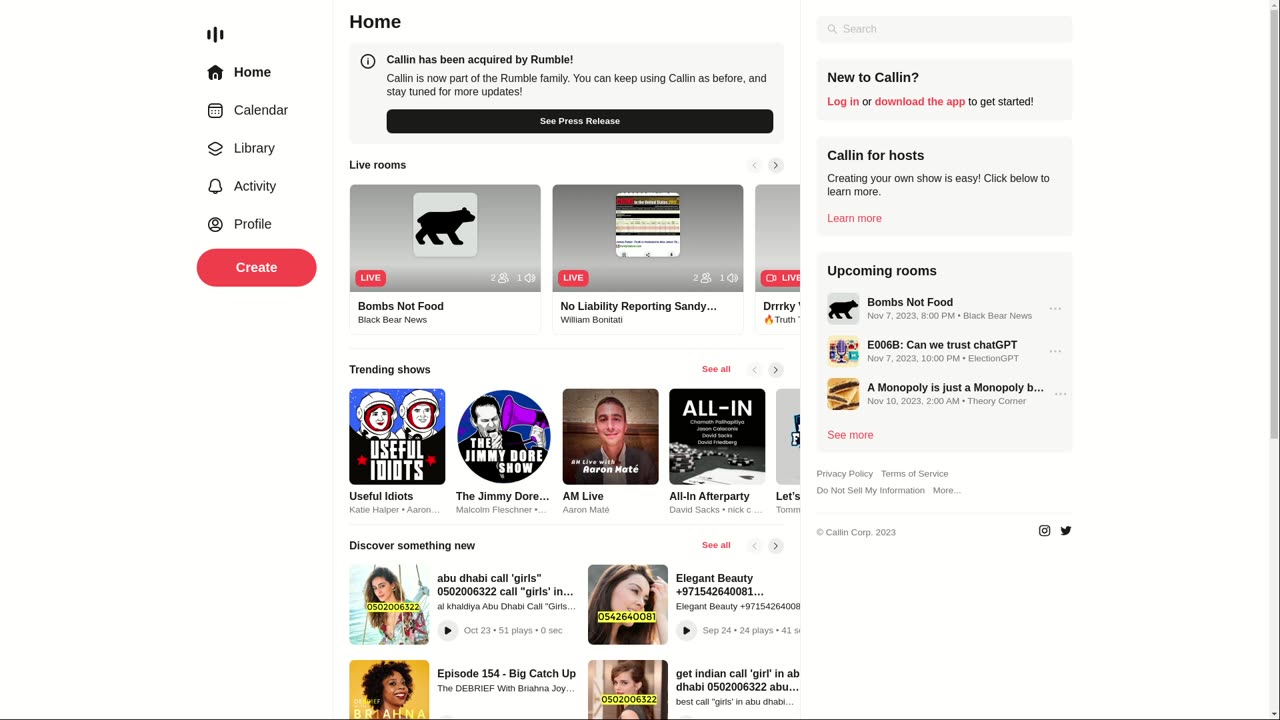Open Episode 154 - Big Catch Up title
Viewport: 1280px width, 720px height.
[x=506, y=674]
